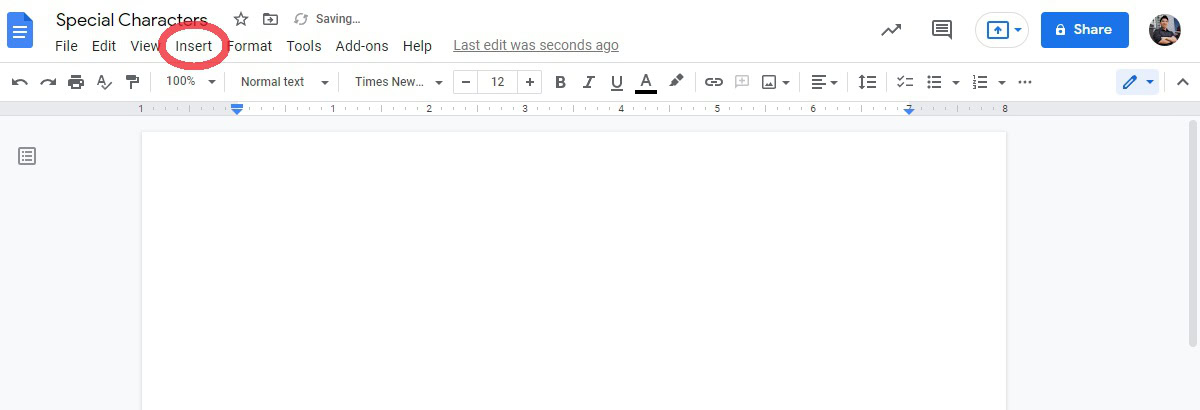The width and height of the screenshot is (1200, 410).
Task: Insert a bulleted list
Action: click(x=935, y=82)
